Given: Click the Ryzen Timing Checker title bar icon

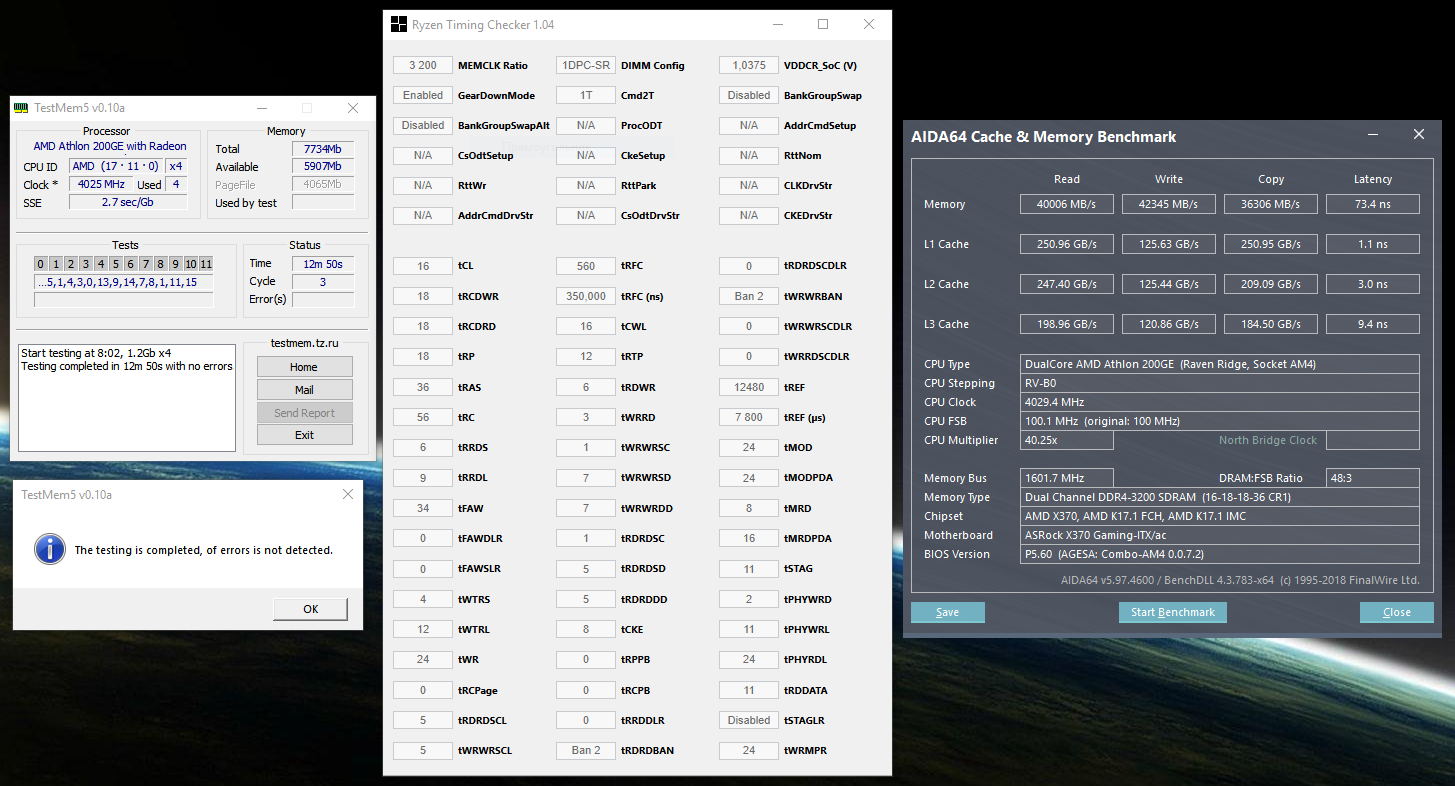Looking at the screenshot, I should coord(398,24).
